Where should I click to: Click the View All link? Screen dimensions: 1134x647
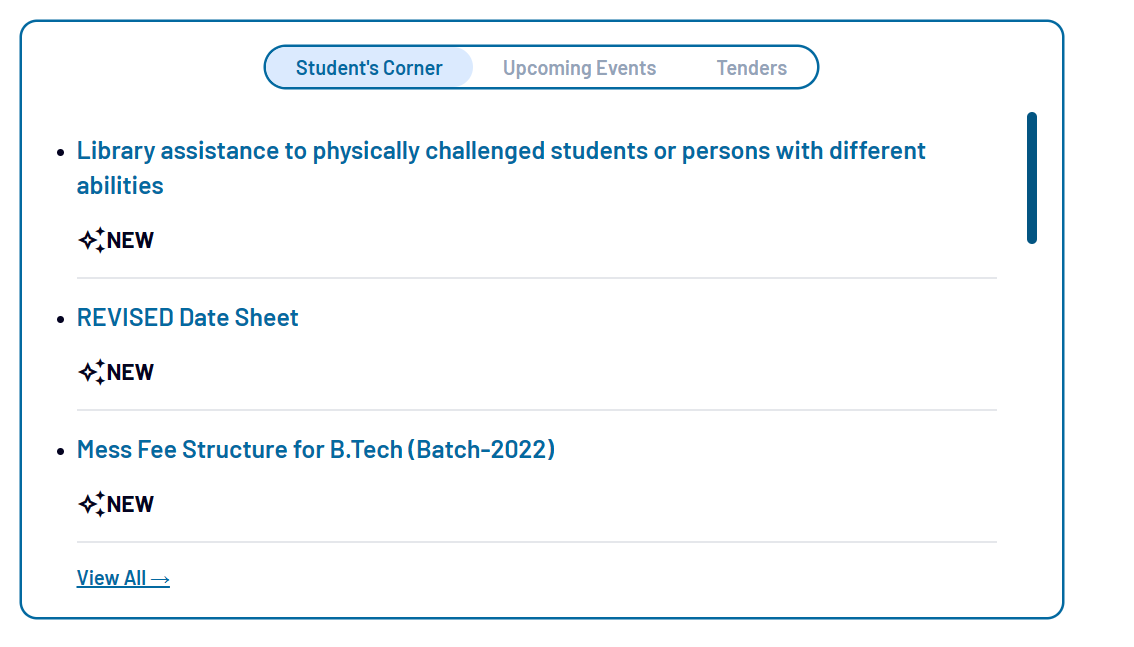110,577
